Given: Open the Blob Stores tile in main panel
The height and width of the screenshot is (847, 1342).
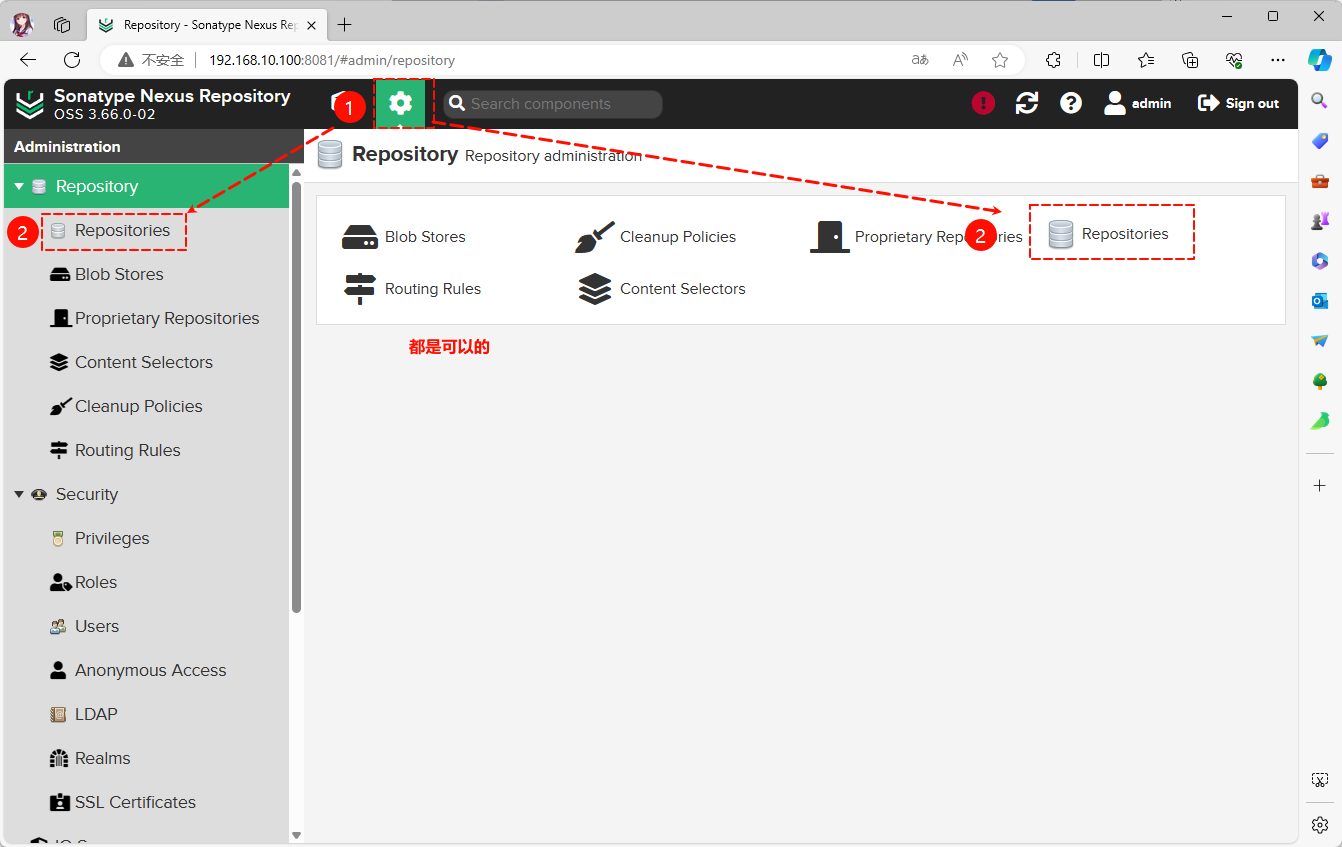Looking at the screenshot, I should pyautogui.click(x=404, y=237).
